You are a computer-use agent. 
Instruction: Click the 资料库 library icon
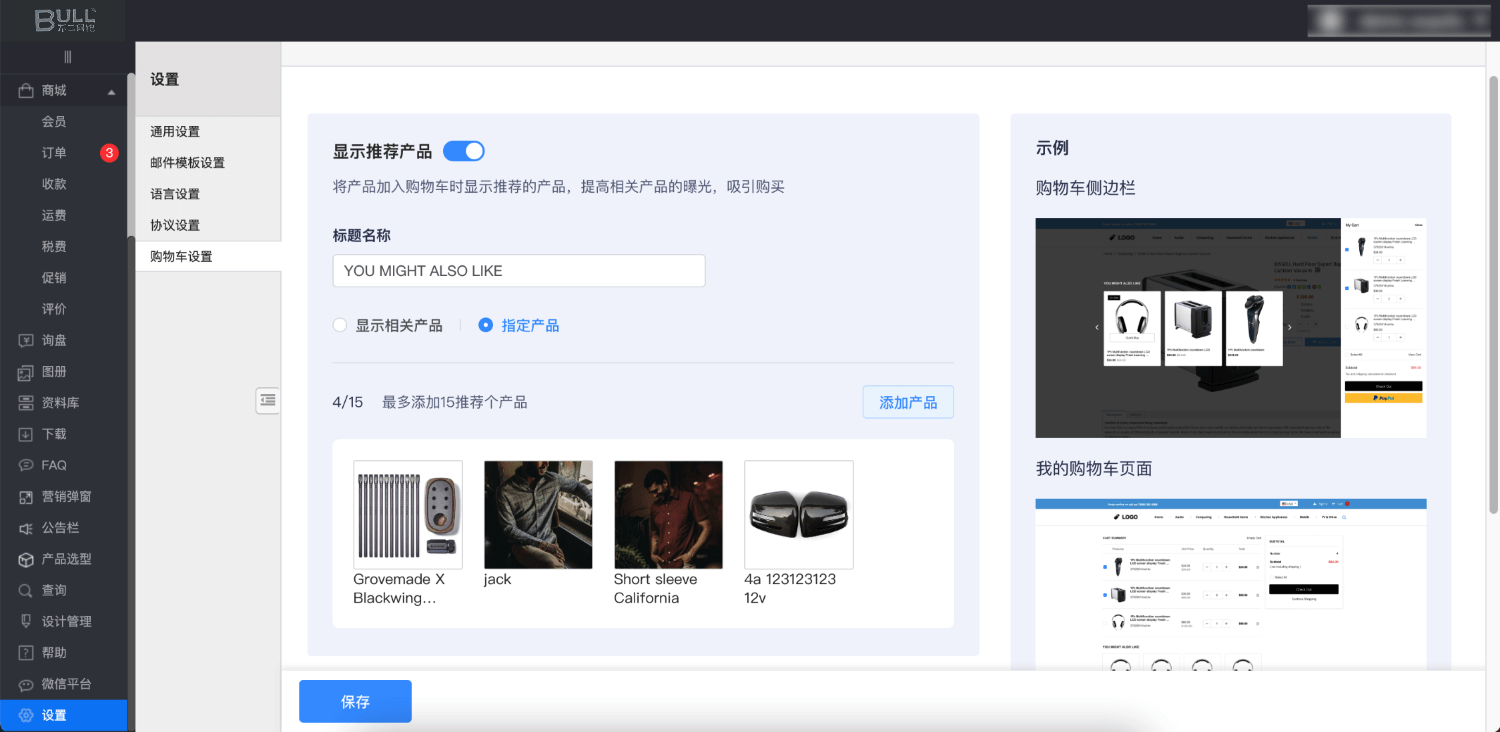(x=26, y=403)
